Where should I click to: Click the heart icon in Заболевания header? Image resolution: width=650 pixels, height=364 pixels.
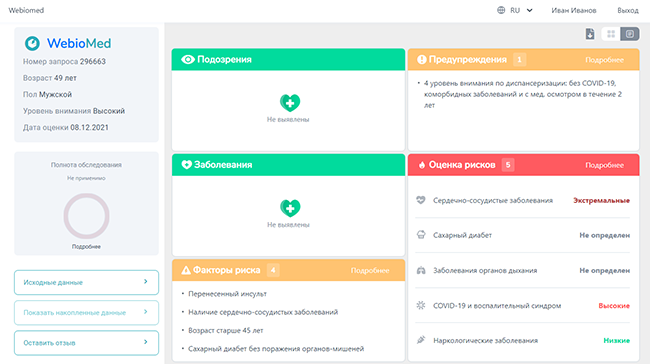[x=187, y=165]
